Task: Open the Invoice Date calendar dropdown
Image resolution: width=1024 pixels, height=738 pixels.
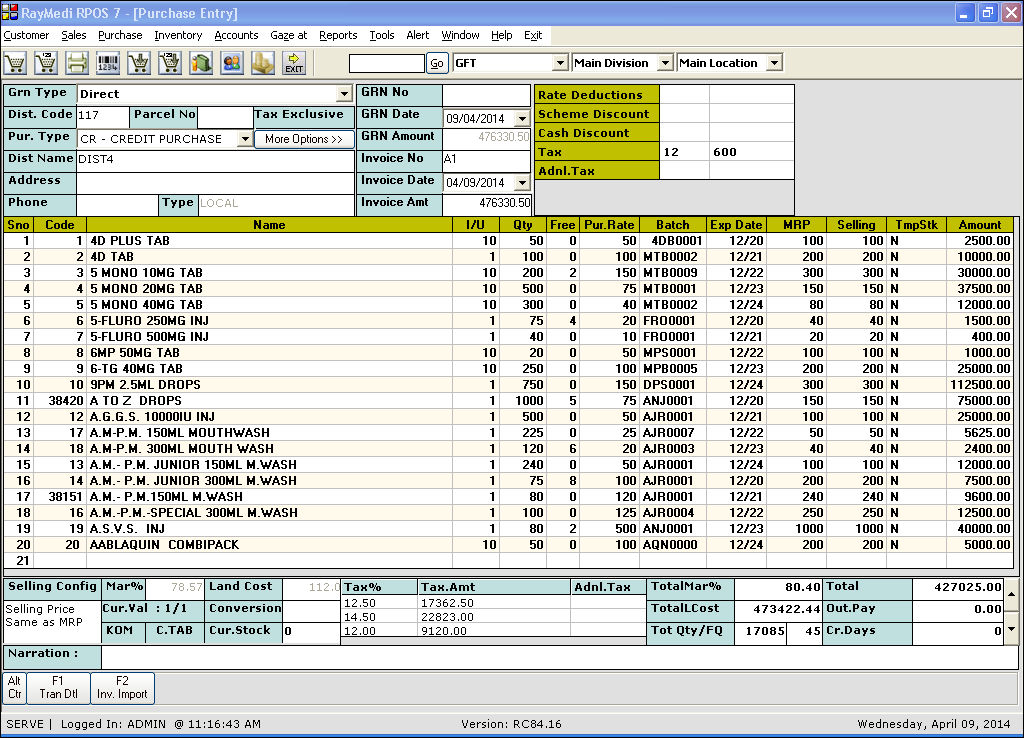Action: (521, 183)
